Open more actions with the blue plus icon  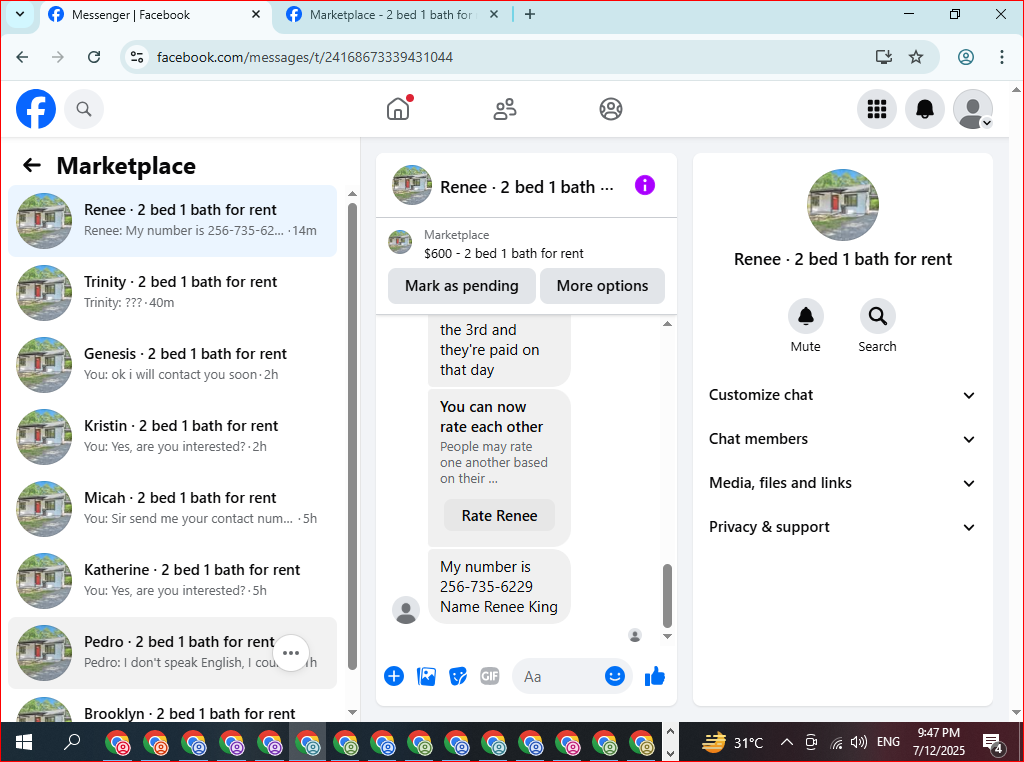tap(394, 676)
